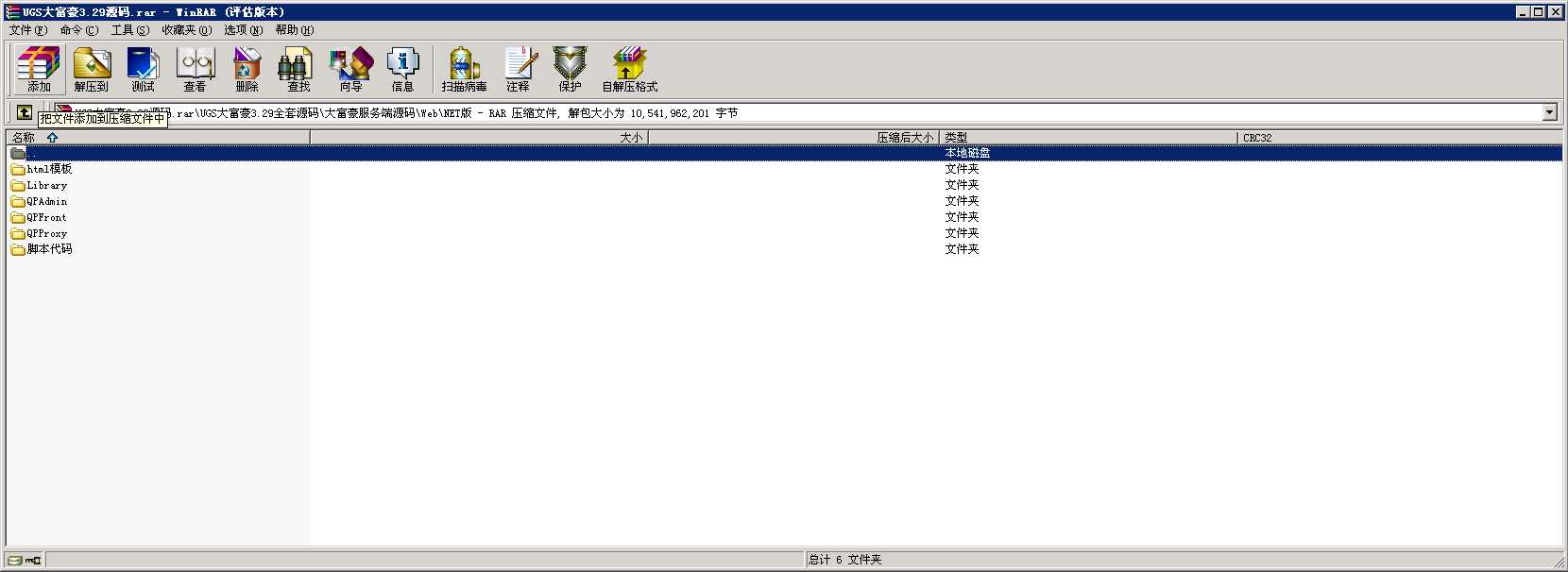This screenshot has height=572, width=1568.
Task: Click 自解压格式 (SFX) toolbar icon
Action: pos(630,69)
